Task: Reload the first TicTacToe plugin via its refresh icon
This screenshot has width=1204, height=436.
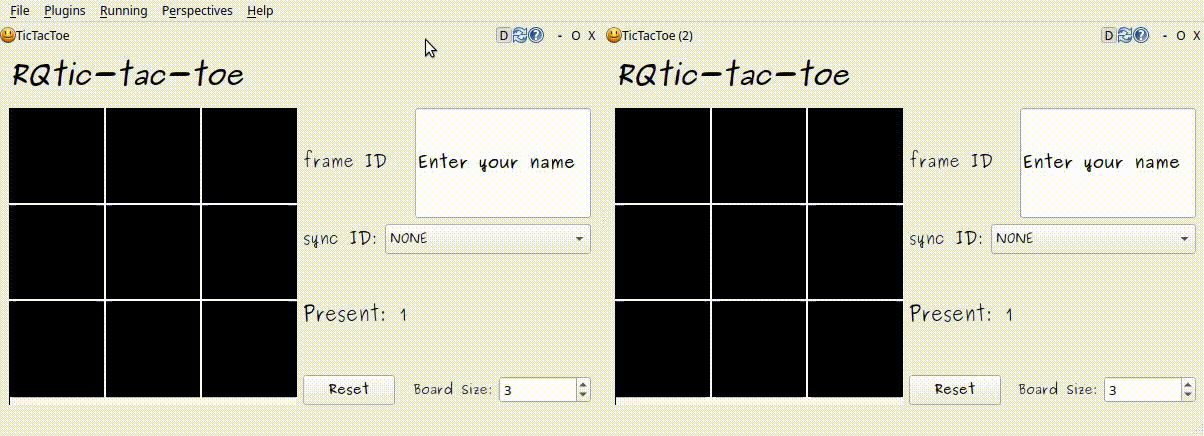Action: tap(520, 35)
